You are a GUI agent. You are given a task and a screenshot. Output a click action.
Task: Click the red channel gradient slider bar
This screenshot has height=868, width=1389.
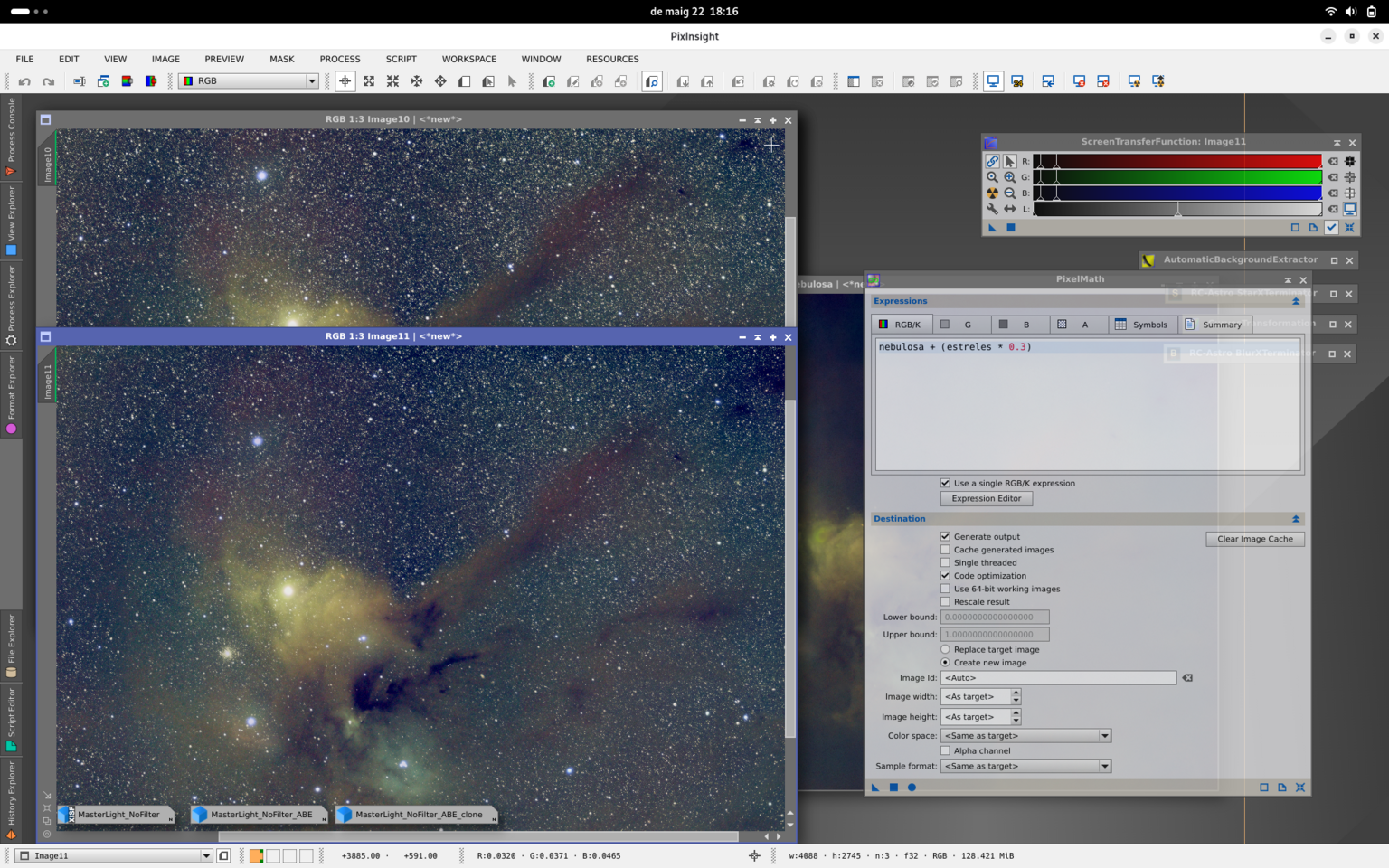click(x=1177, y=162)
